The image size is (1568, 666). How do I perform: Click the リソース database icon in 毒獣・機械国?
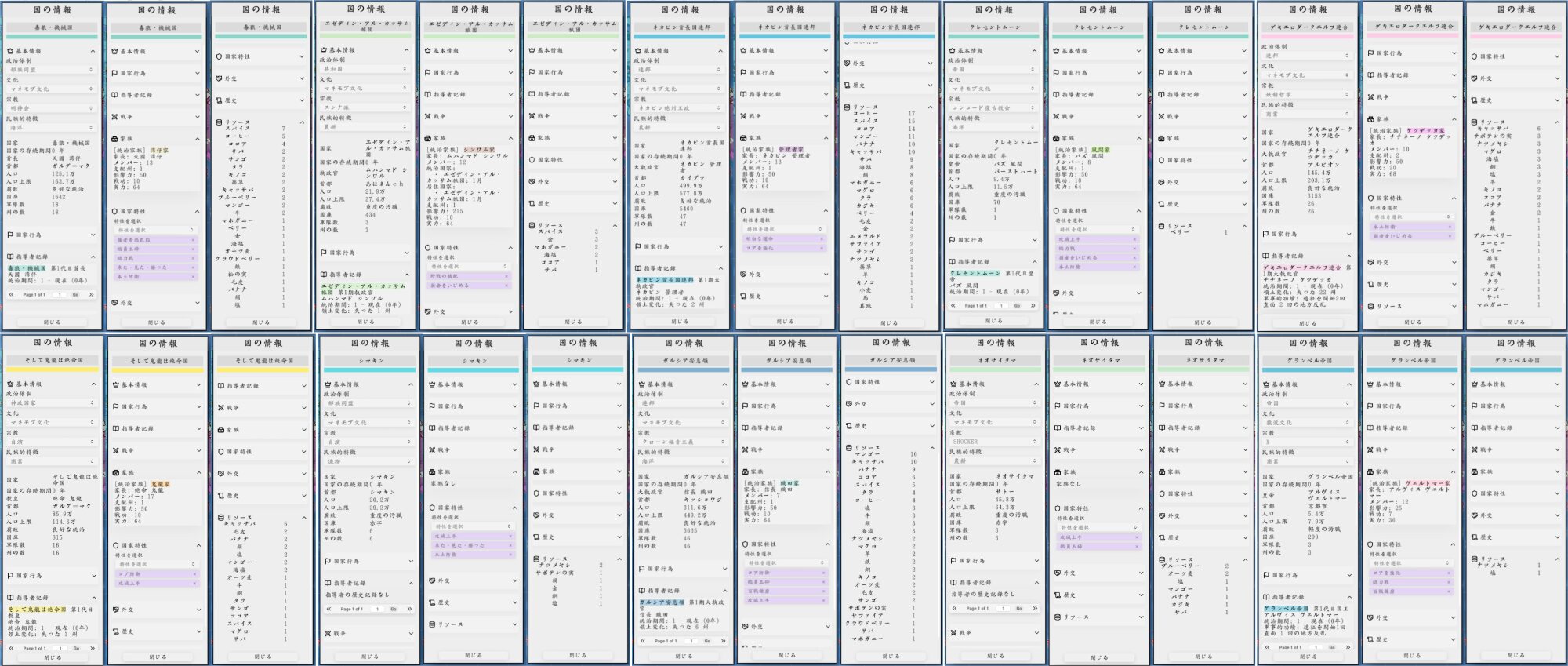point(220,122)
